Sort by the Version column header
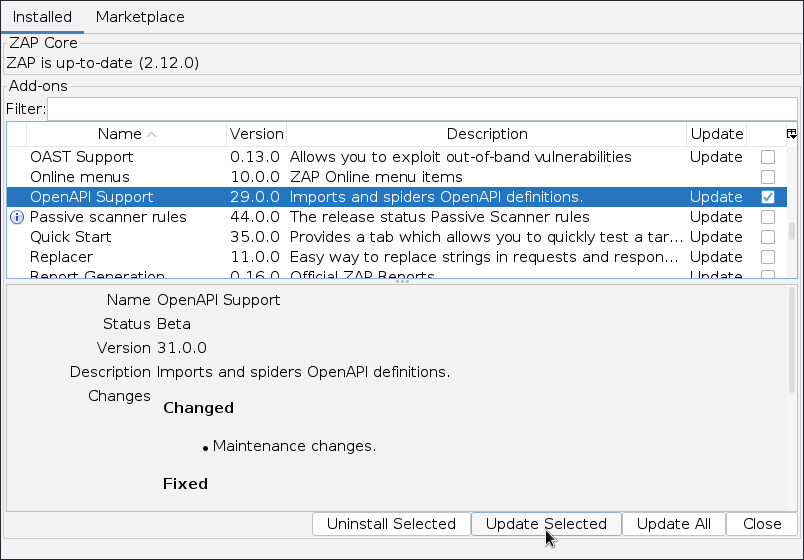 pos(256,134)
